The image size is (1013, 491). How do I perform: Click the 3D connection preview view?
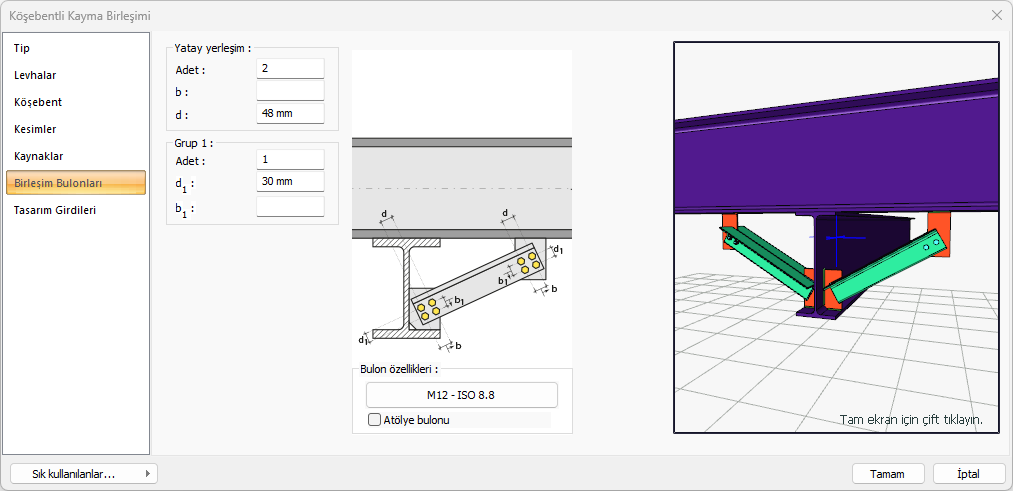(837, 237)
